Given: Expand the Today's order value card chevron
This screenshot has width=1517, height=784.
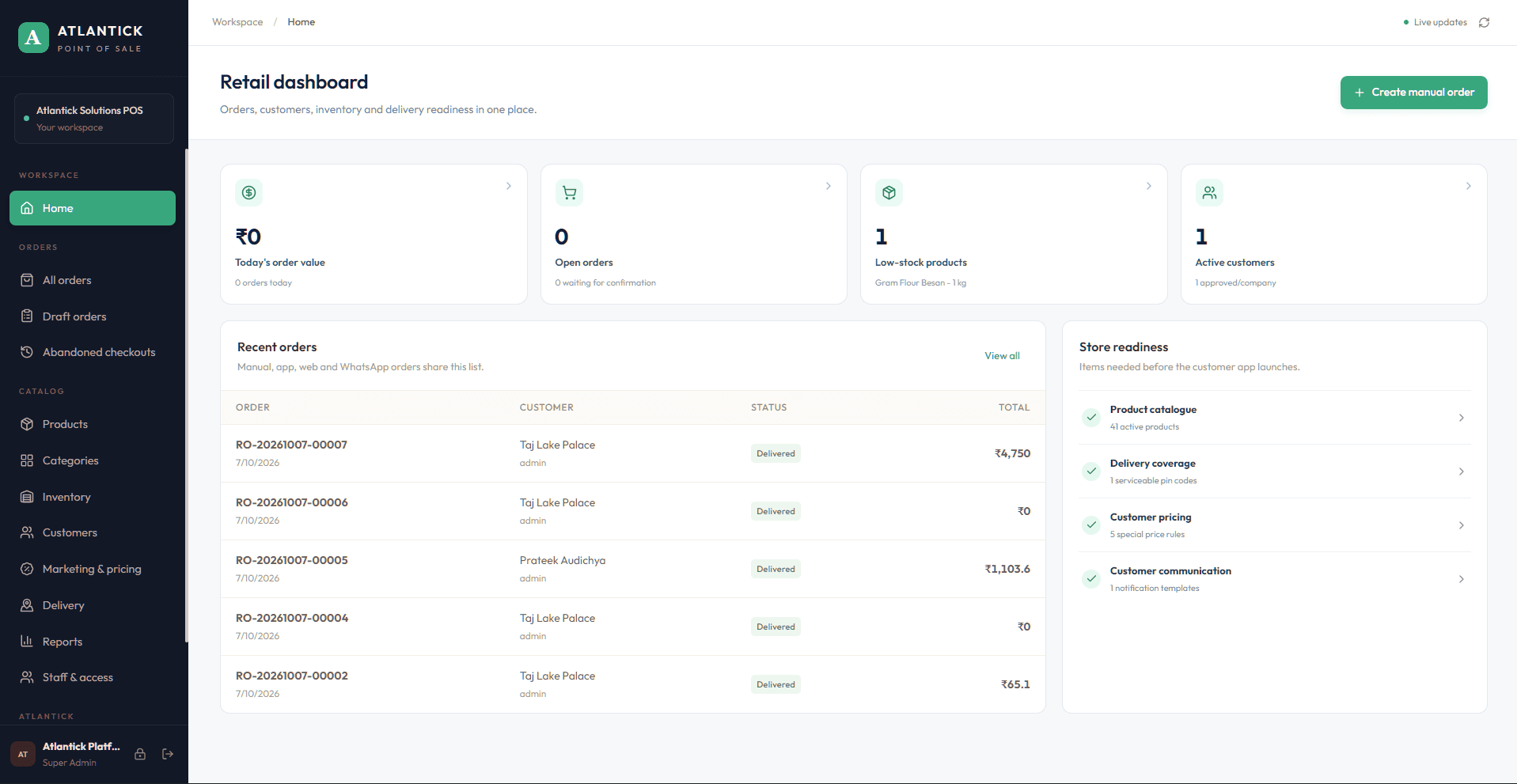Looking at the screenshot, I should (509, 186).
